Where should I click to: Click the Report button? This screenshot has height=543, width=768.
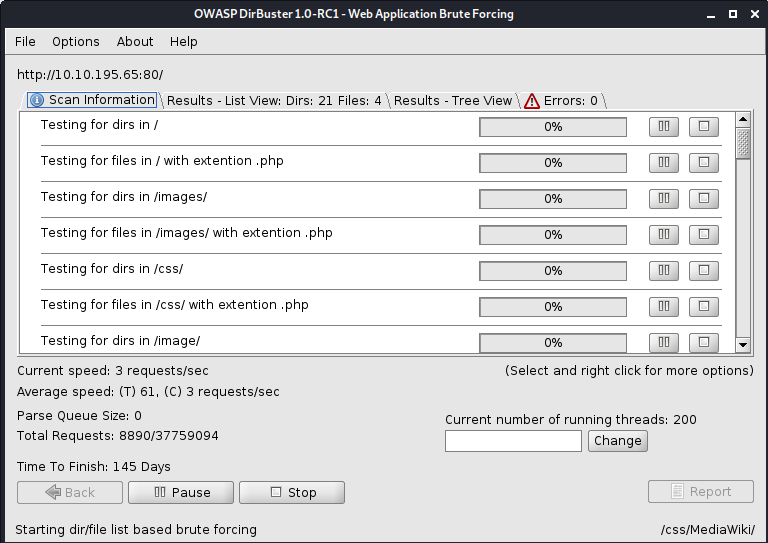[x=701, y=492]
